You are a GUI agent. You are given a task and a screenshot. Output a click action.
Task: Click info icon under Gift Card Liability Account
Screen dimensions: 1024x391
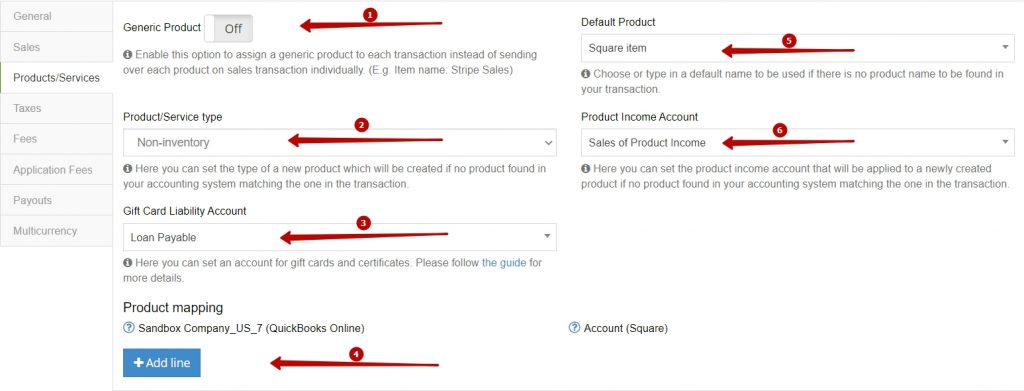tap(128, 263)
